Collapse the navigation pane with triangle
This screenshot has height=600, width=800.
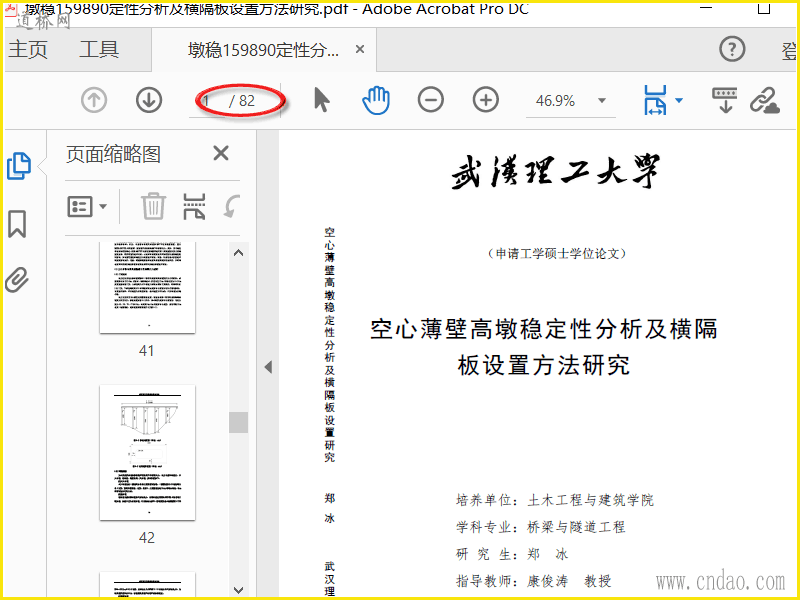coord(268,367)
